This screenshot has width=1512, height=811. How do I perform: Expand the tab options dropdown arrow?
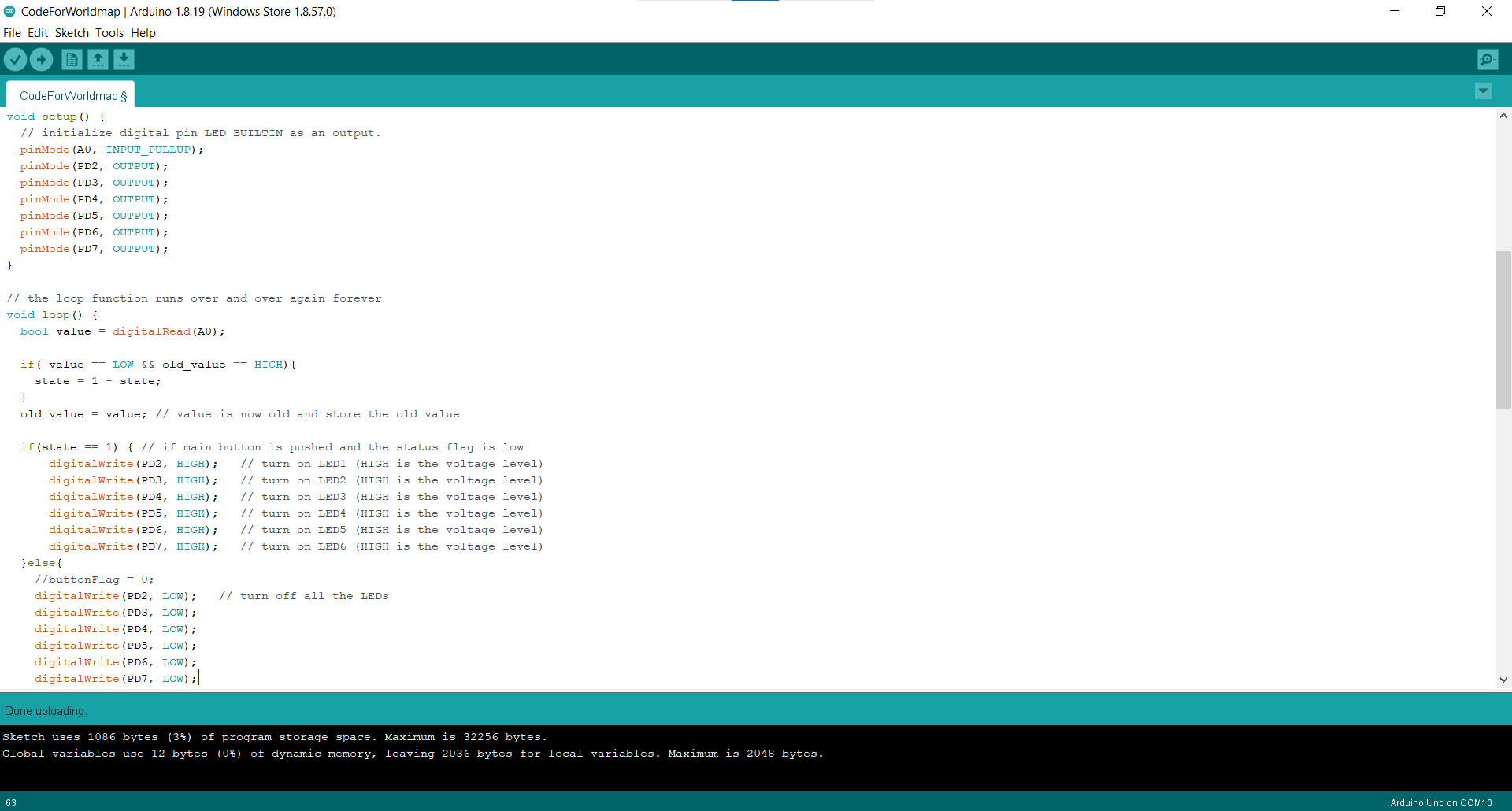pyautogui.click(x=1483, y=91)
